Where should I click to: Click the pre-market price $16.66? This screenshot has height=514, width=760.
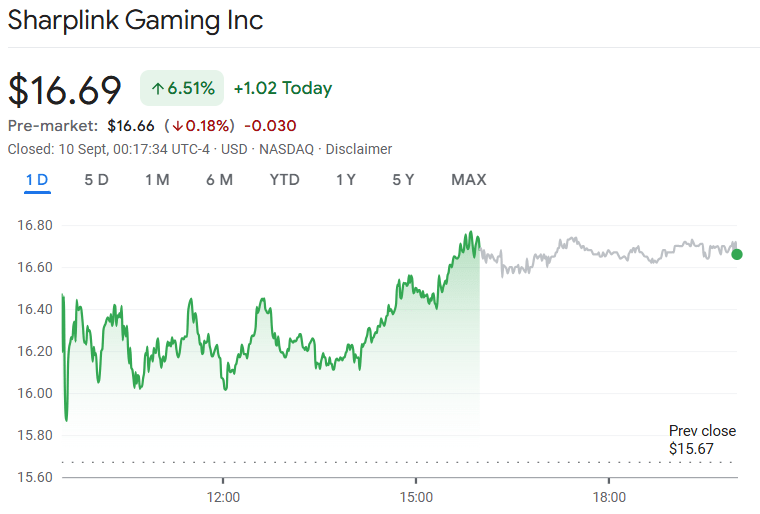point(131,125)
